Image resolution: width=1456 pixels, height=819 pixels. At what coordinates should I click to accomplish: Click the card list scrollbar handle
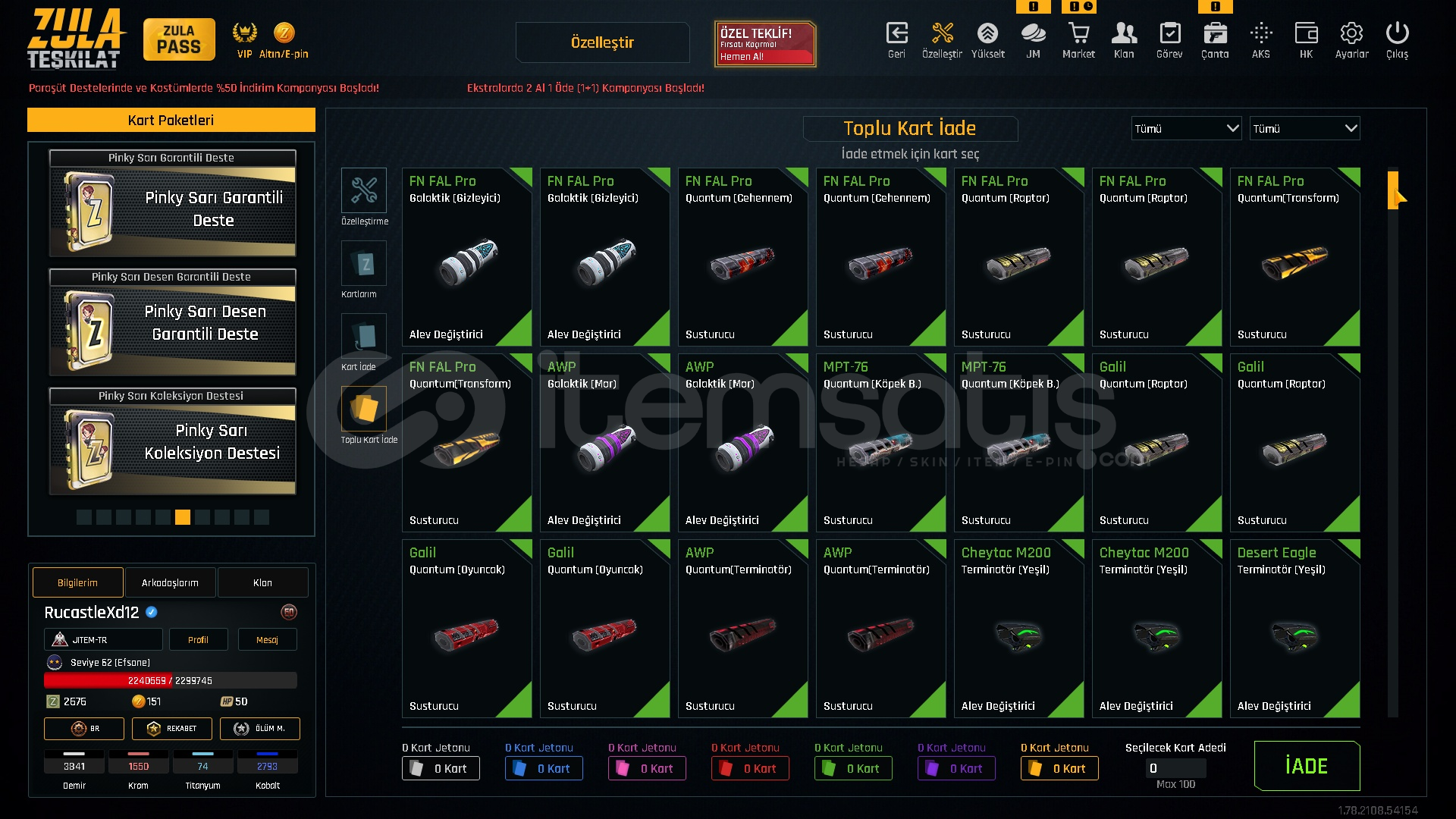click(x=1393, y=190)
